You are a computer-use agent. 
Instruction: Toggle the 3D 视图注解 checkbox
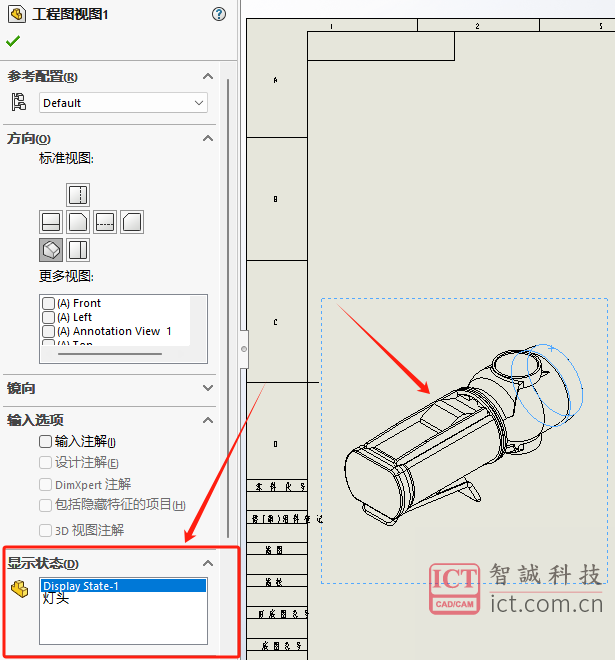tap(45, 530)
